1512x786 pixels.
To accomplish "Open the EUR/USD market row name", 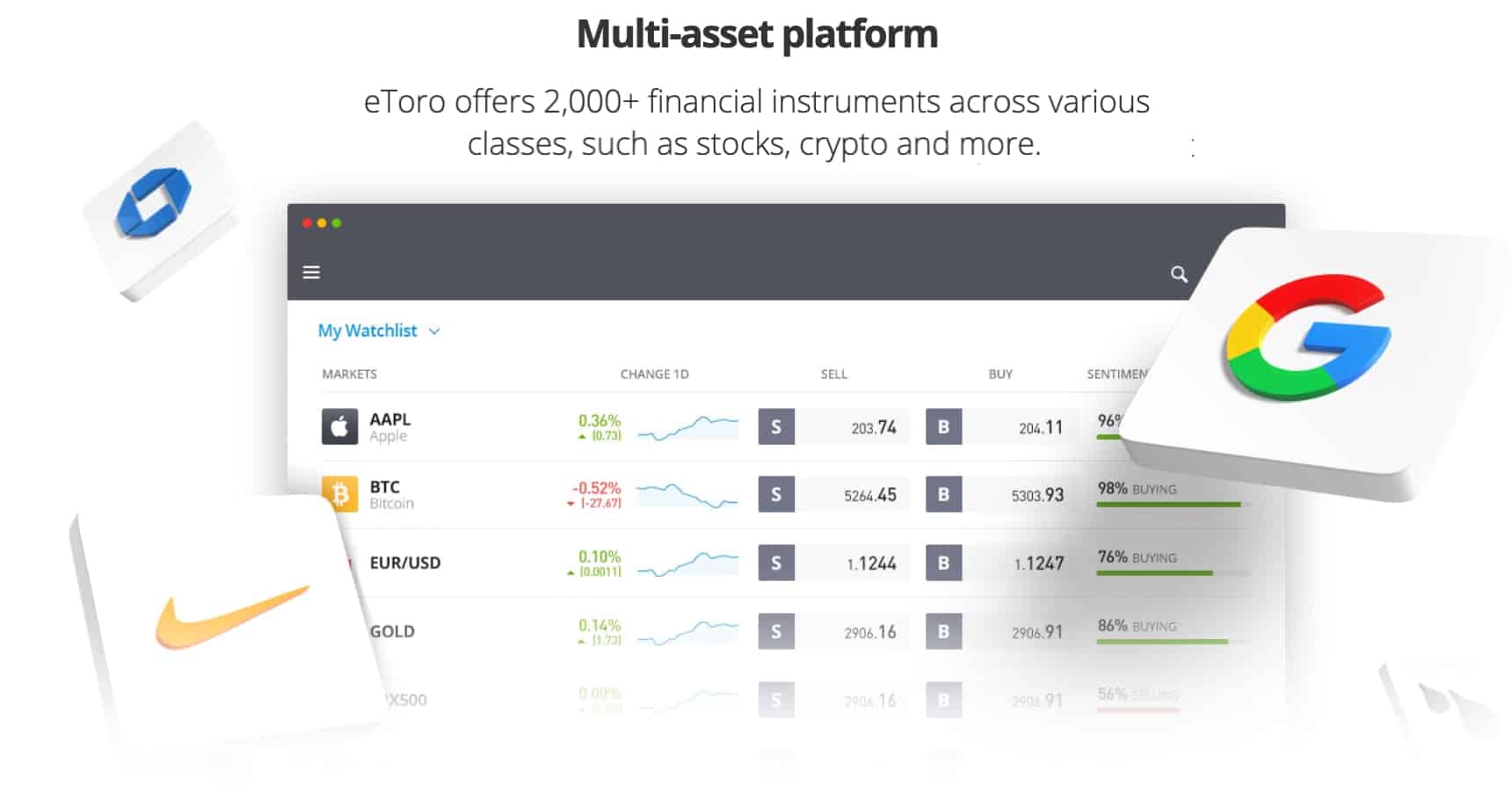I will [404, 563].
